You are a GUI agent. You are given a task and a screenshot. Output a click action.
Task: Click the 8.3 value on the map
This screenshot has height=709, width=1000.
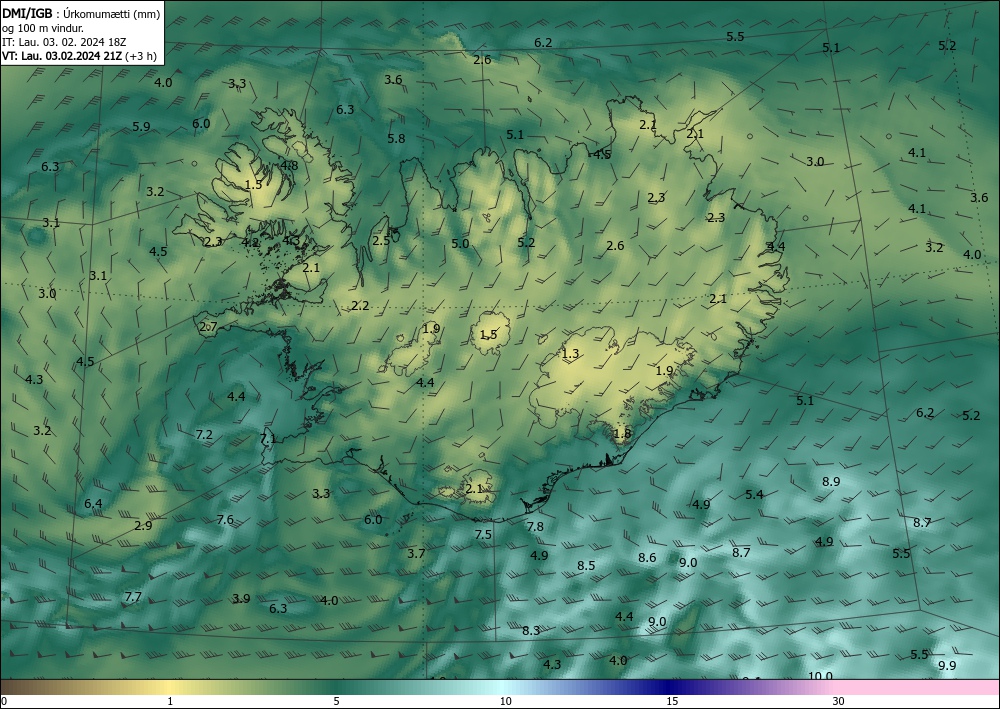(x=531, y=631)
